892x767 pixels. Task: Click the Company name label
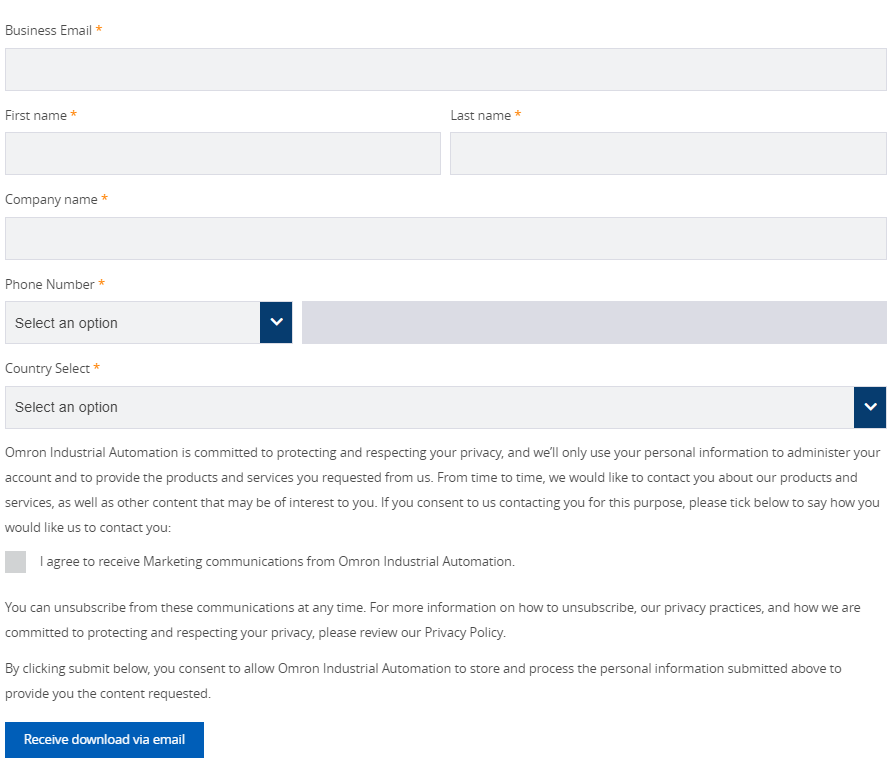51,200
